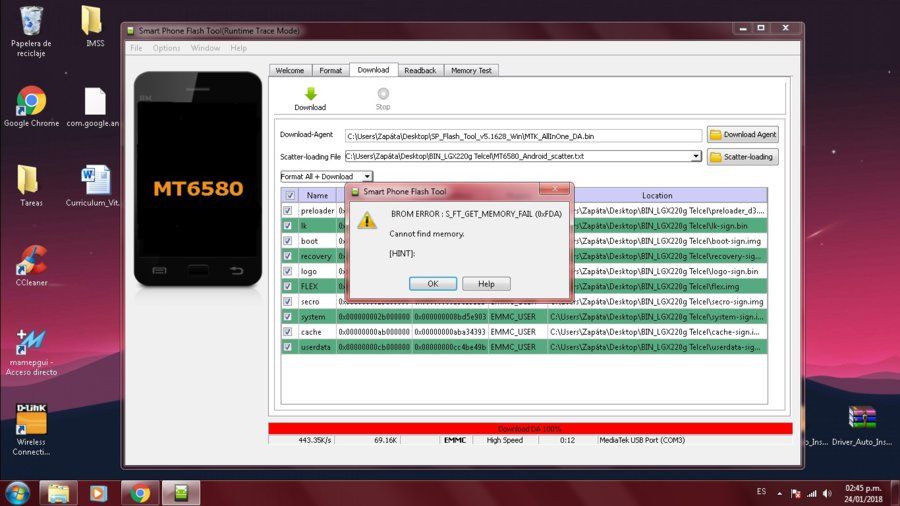Screen dimensions: 900x506
Task: Switch to the Readback tab
Action: [420, 71]
